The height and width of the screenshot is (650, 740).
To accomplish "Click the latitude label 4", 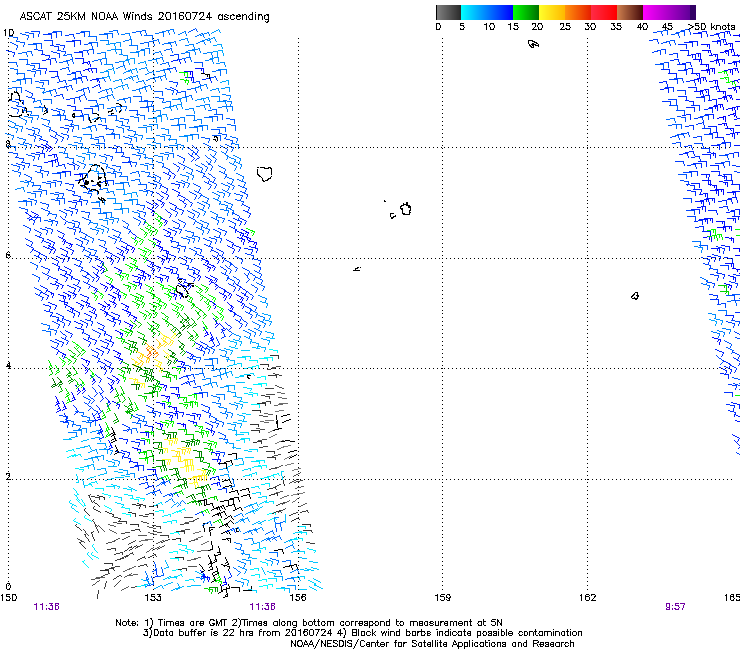I will (8, 365).
